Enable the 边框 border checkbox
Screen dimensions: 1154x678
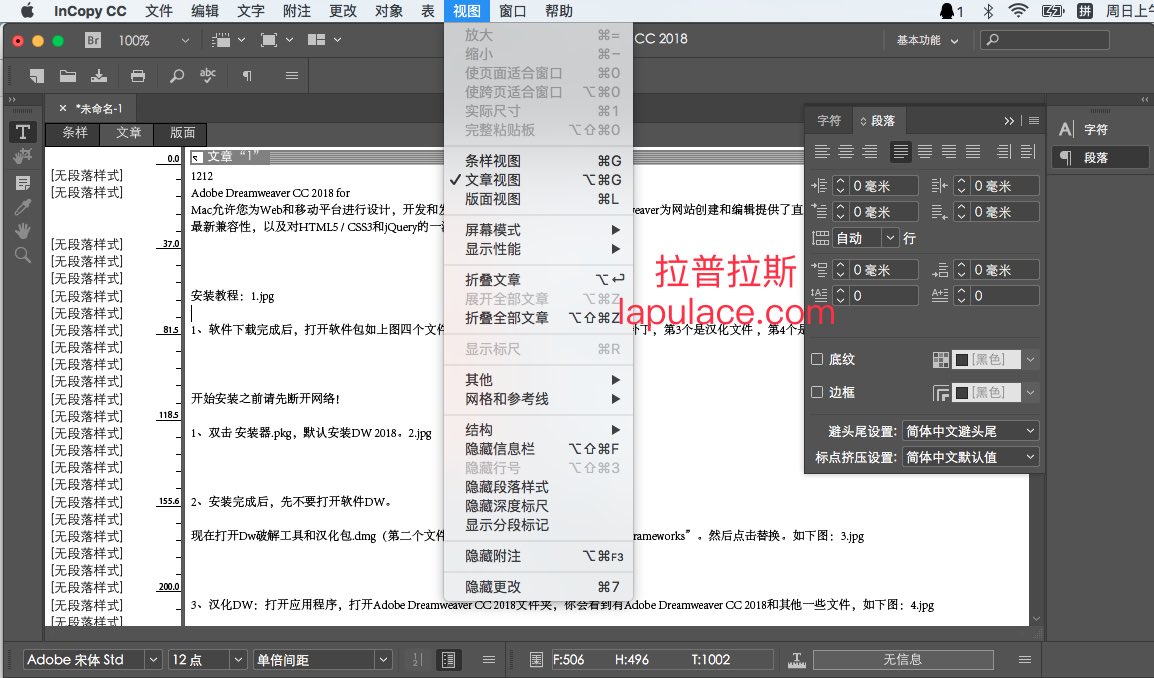pos(817,392)
